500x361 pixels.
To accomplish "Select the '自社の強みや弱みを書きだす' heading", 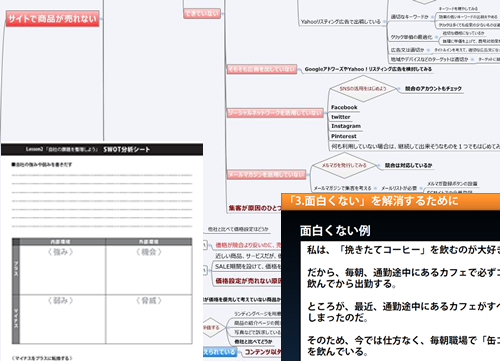I will pos(42,164).
